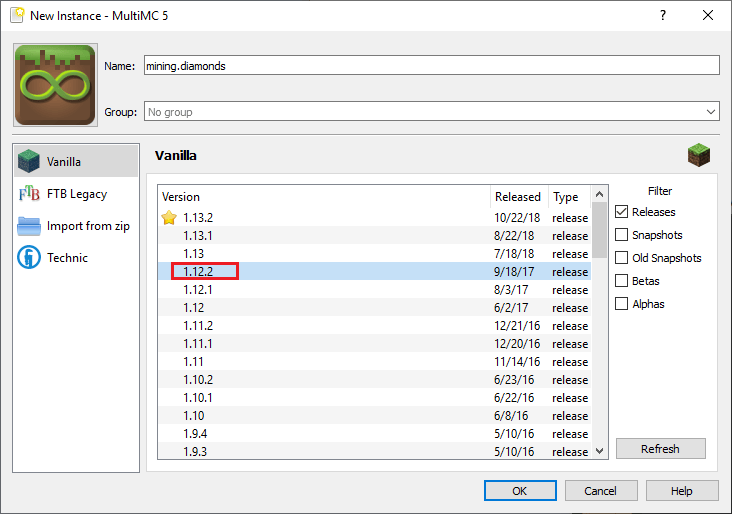The image size is (732, 514).
Task: Refresh the version list
Action: click(x=661, y=449)
